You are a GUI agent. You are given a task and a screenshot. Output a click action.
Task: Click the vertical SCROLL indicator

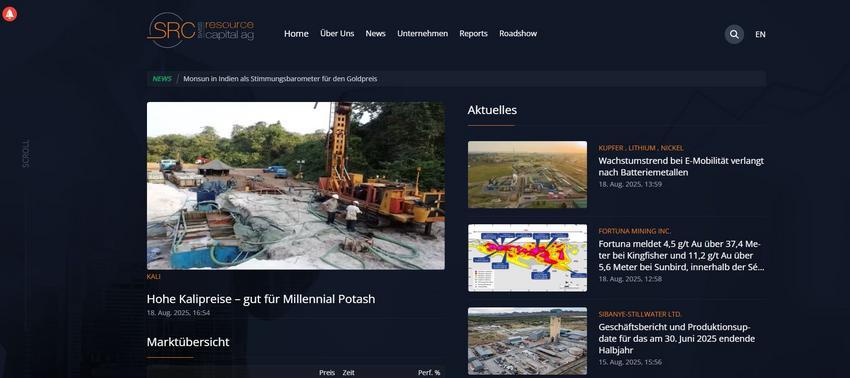coord(25,153)
